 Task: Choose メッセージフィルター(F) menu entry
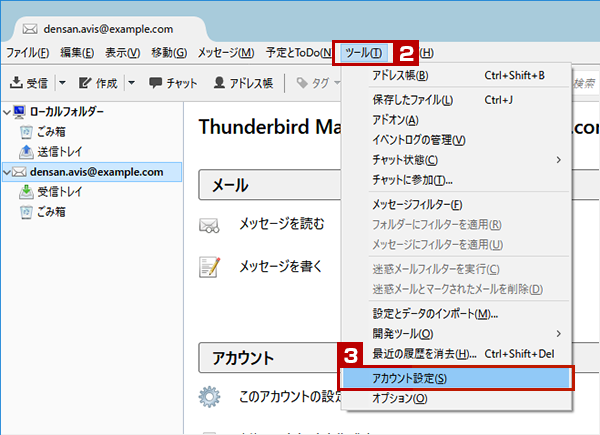(x=456, y=204)
